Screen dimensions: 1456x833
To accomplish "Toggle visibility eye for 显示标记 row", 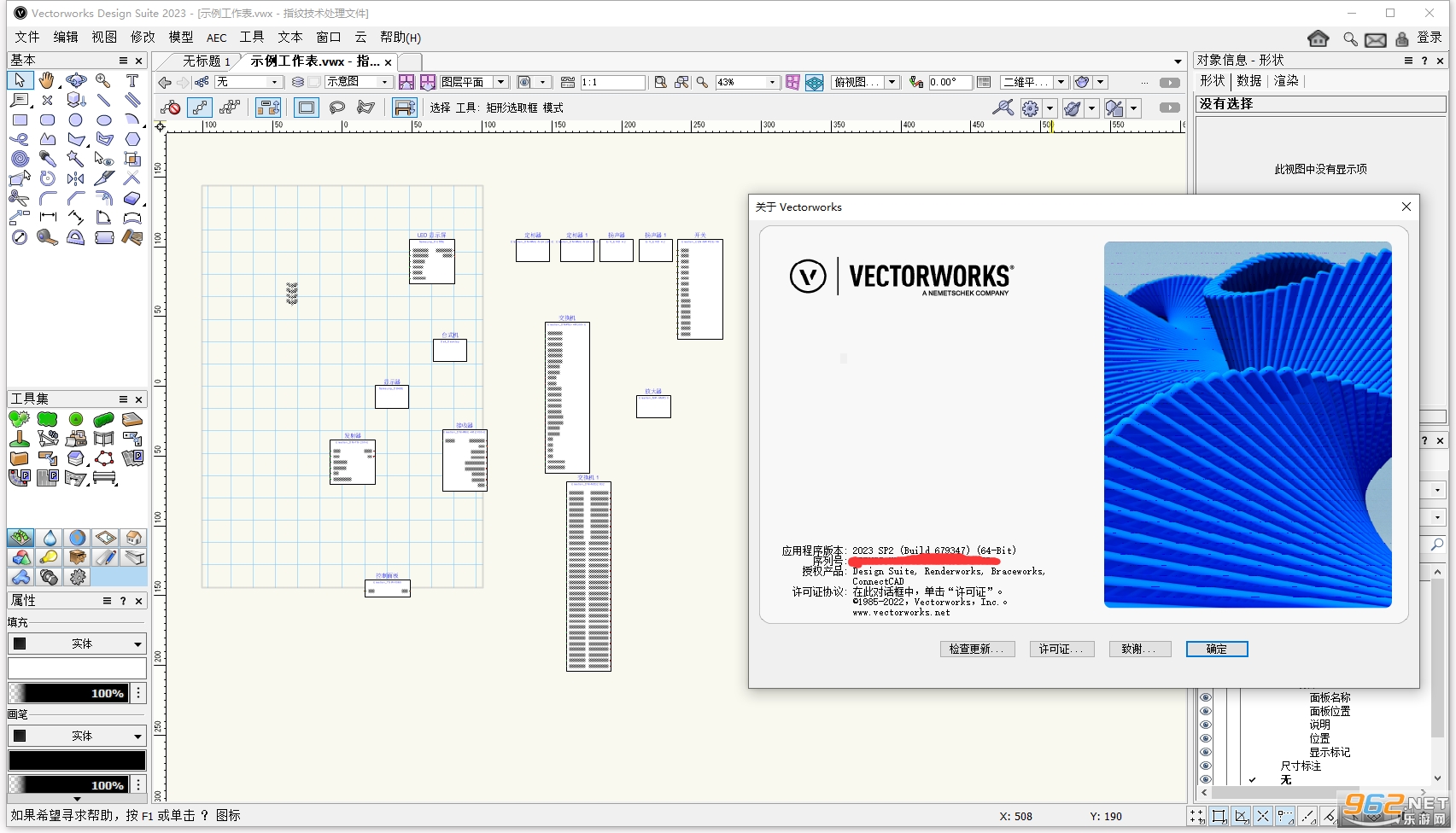I will click(1206, 752).
